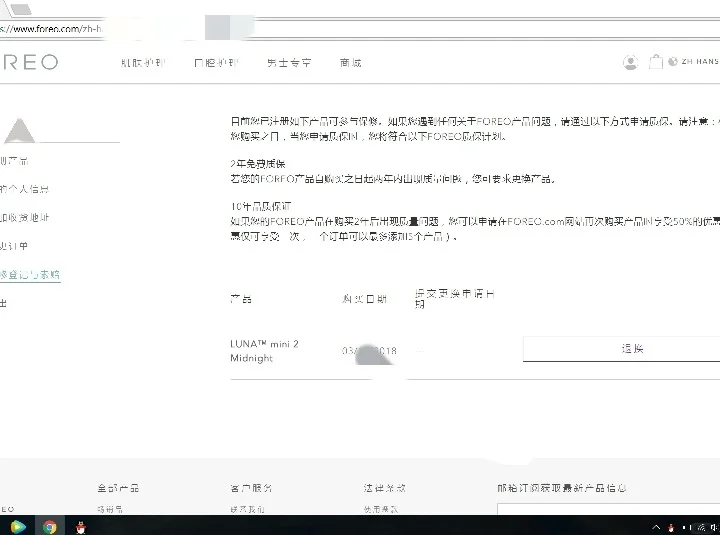Viewport: 720px width, 535px height.
Task: Open the first link under 全部产品
Action: click(x=110, y=509)
